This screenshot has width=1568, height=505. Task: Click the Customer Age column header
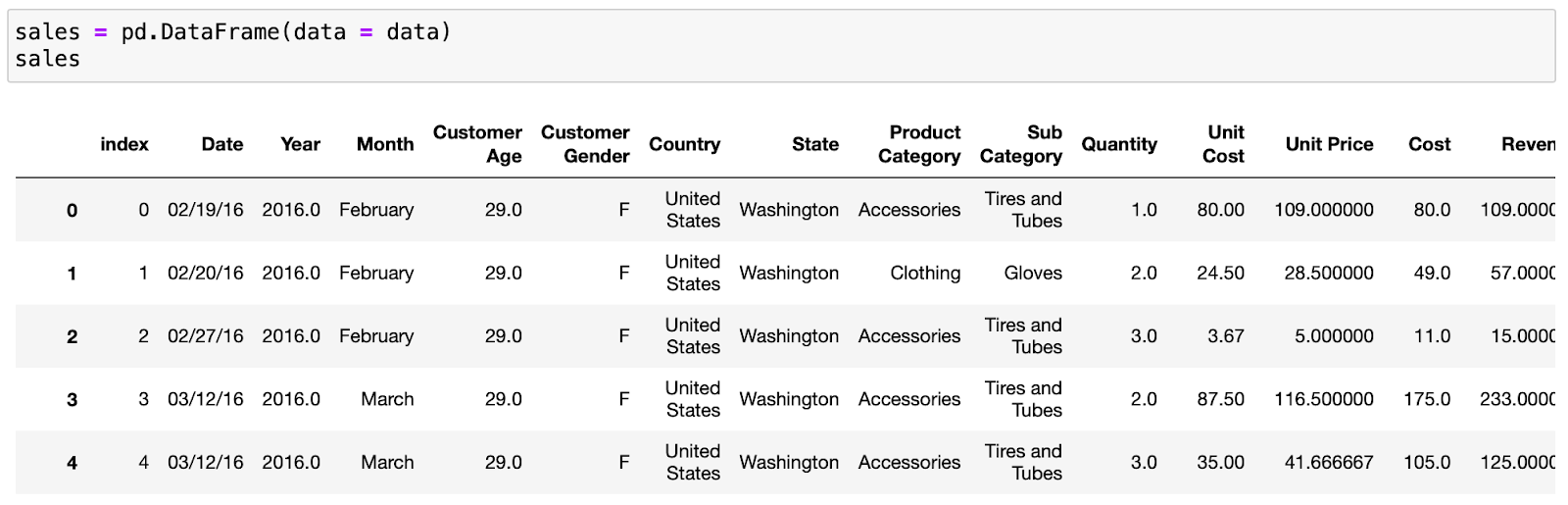tap(477, 144)
